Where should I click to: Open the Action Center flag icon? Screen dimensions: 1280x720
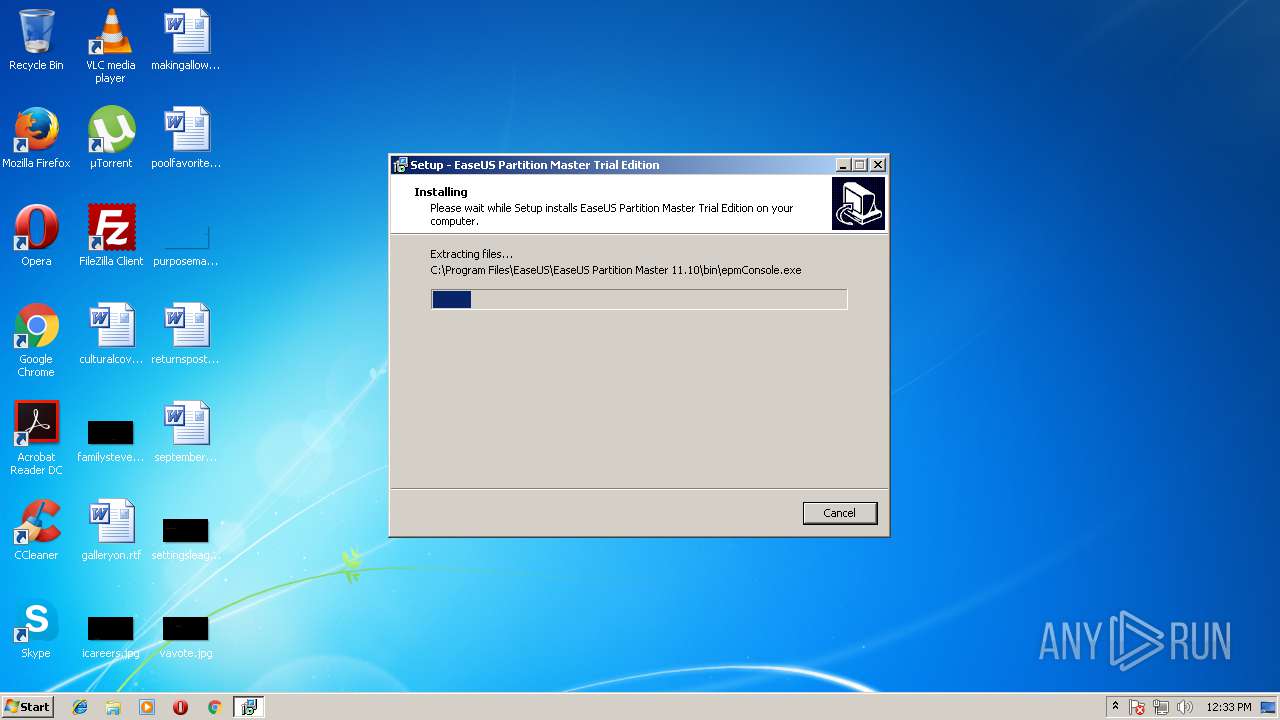tap(1138, 707)
